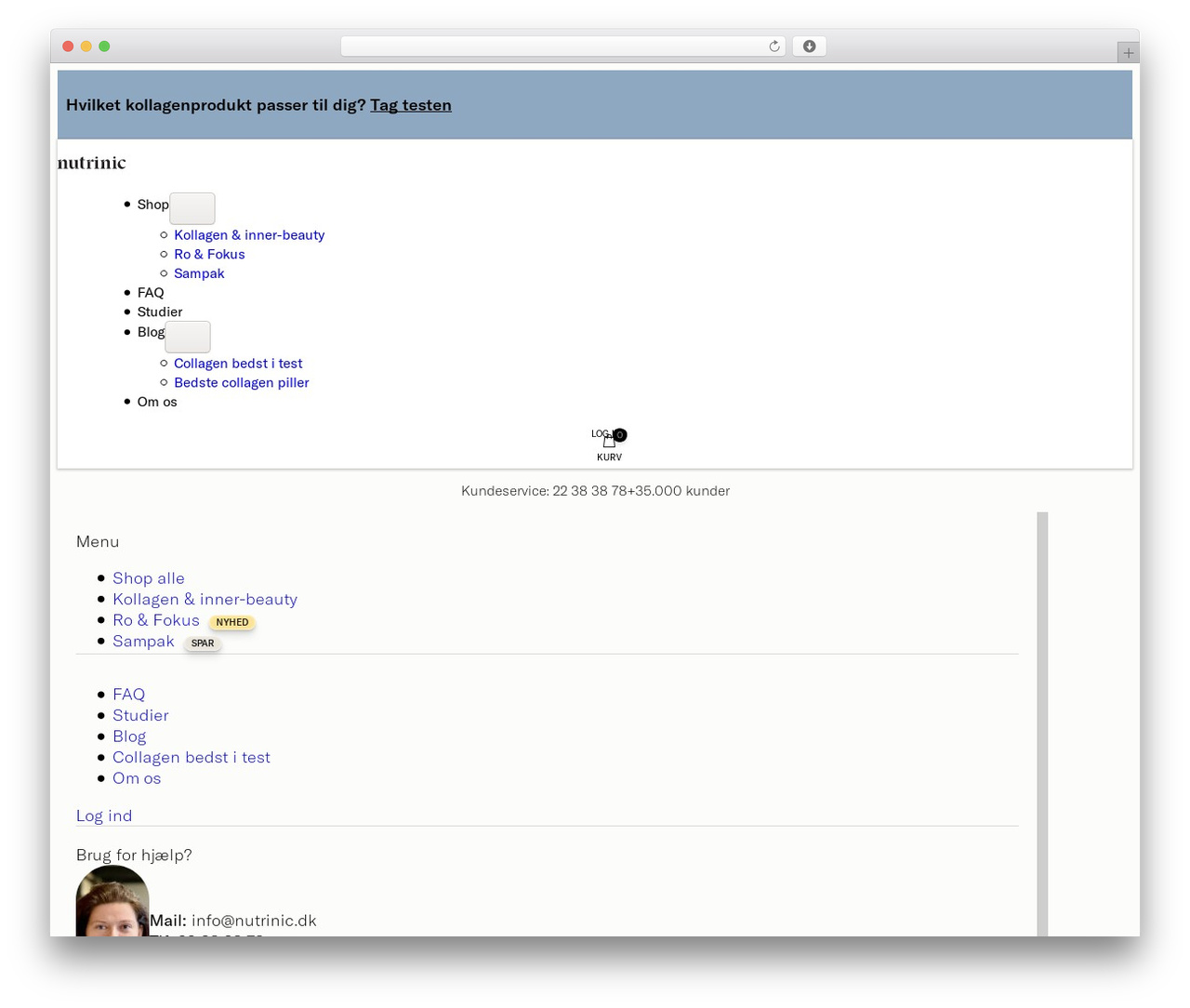Screen dimensions: 1190x1008
Task: Click the browser address bar
Action: [x=562, y=46]
